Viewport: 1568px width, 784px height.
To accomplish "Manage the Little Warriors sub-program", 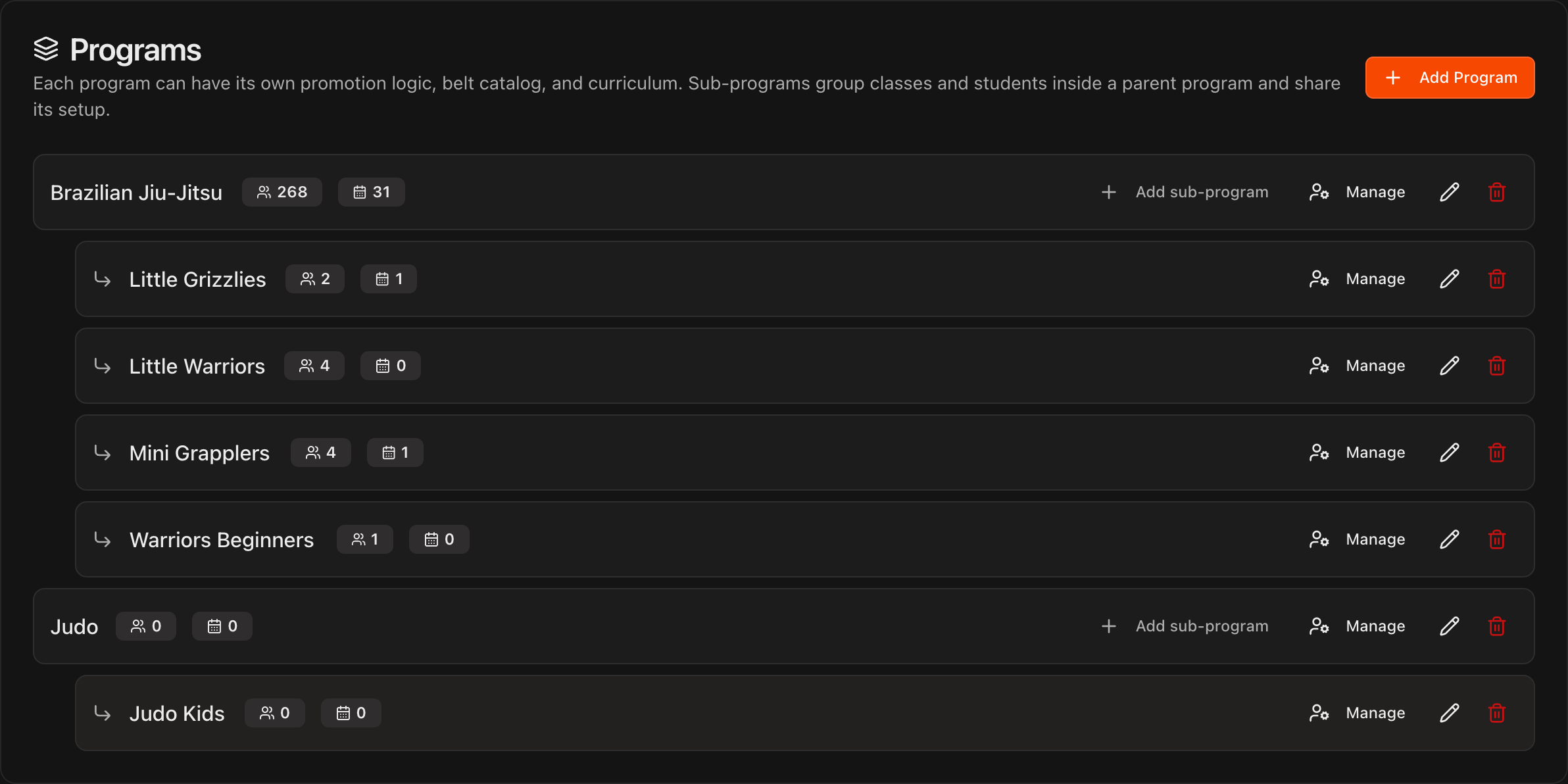I will tap(1357, 366).
